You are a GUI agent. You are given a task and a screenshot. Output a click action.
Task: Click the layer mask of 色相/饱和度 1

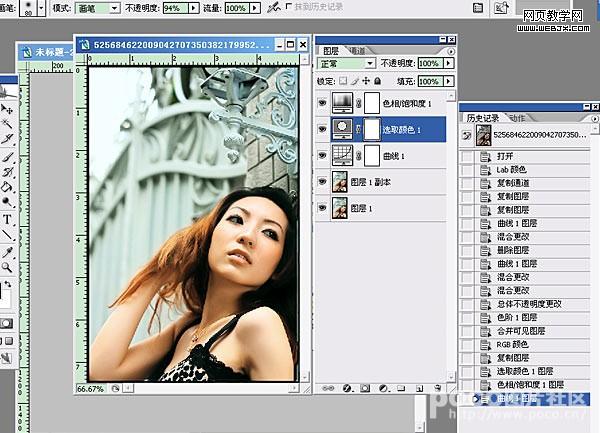pyautogui.click(x=372, y=103)
